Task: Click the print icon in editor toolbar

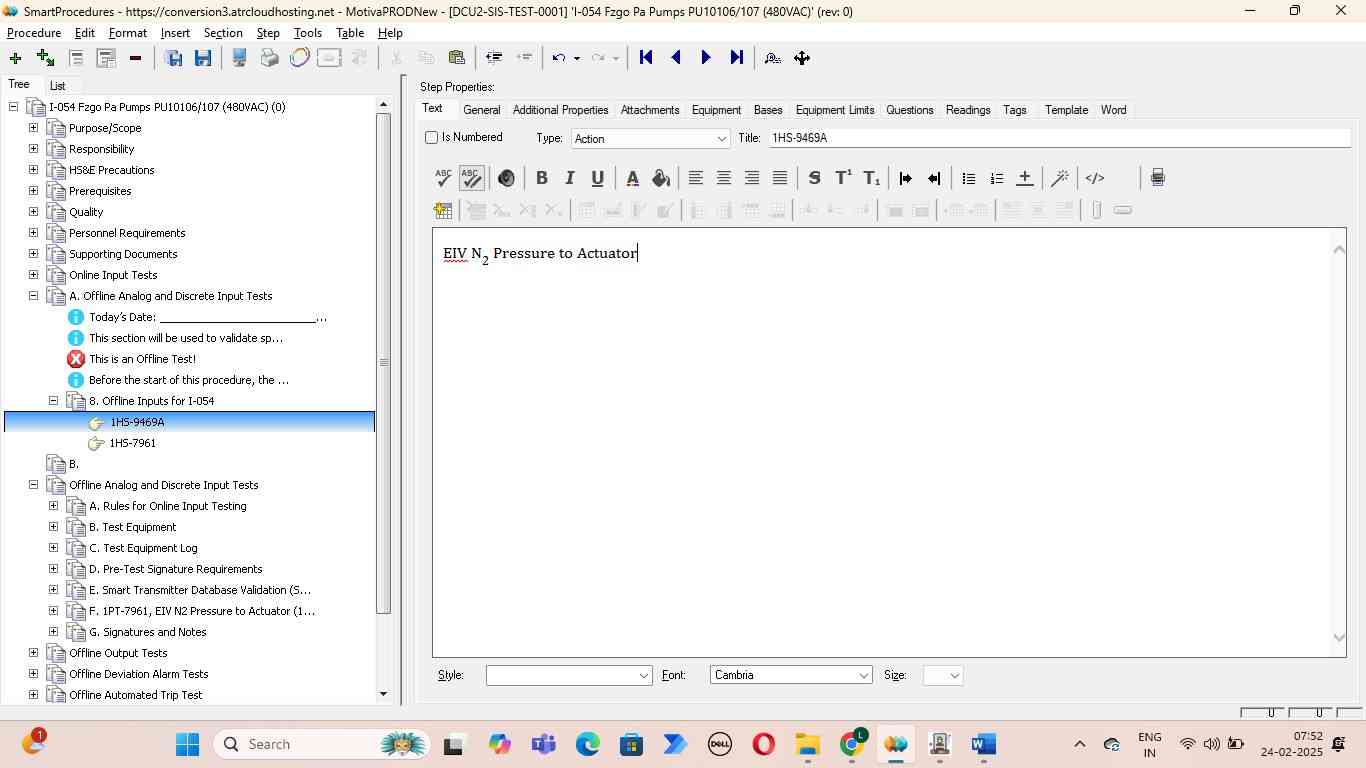Action: coord(1157,178)
